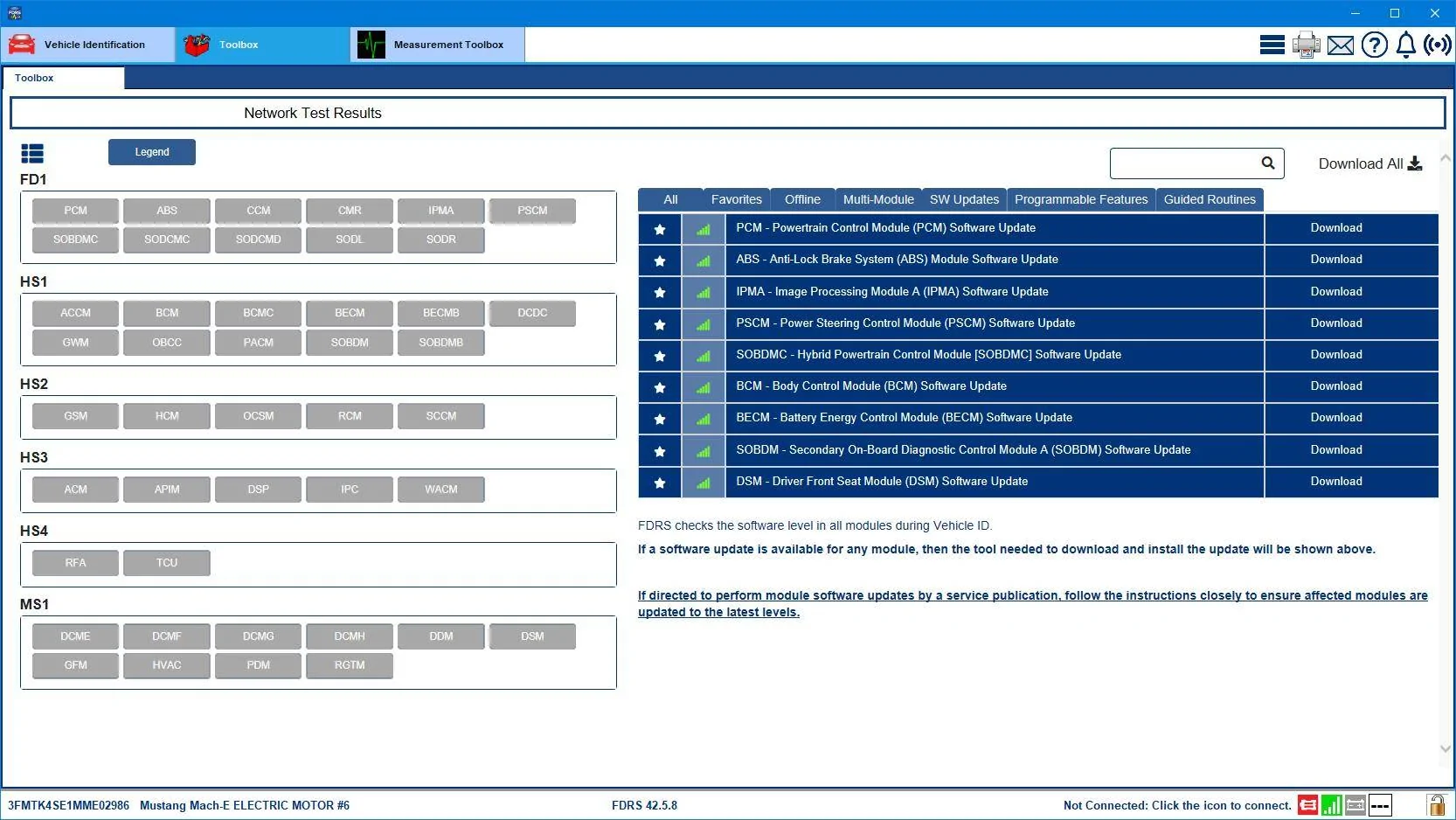This screenshot has width=1456, height=820.
Task: Click signal bars icon in SOBDM update row
Action: [704, 451]
